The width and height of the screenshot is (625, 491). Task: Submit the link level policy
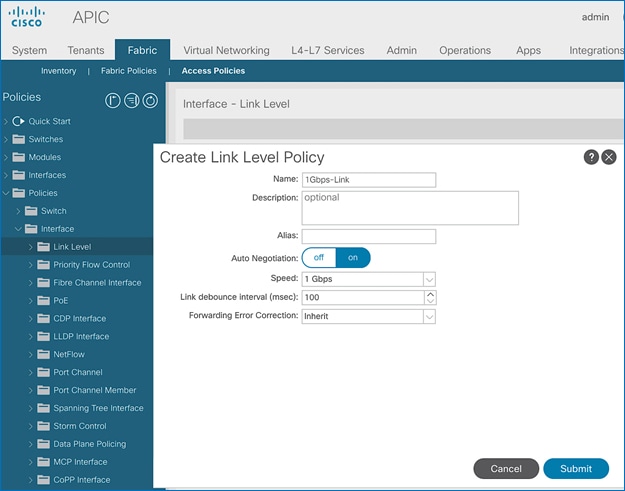(575, 468)
